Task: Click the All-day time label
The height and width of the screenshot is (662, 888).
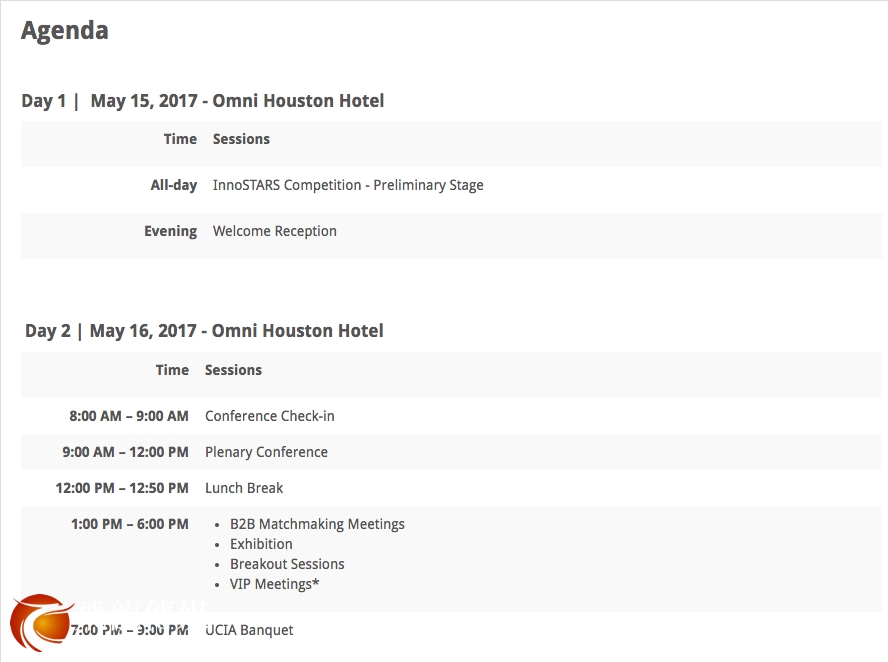Action: point(174,185)
